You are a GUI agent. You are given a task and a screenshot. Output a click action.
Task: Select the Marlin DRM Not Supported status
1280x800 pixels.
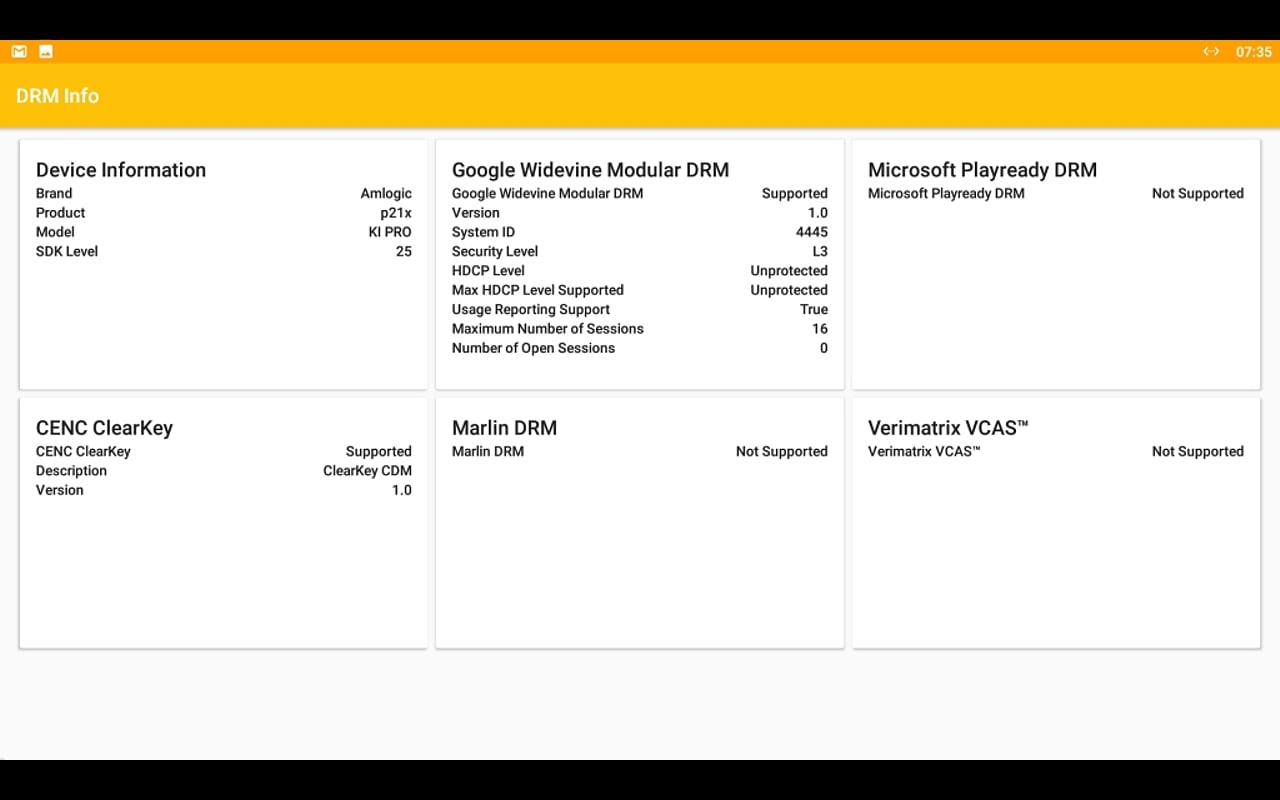(782, 451)
